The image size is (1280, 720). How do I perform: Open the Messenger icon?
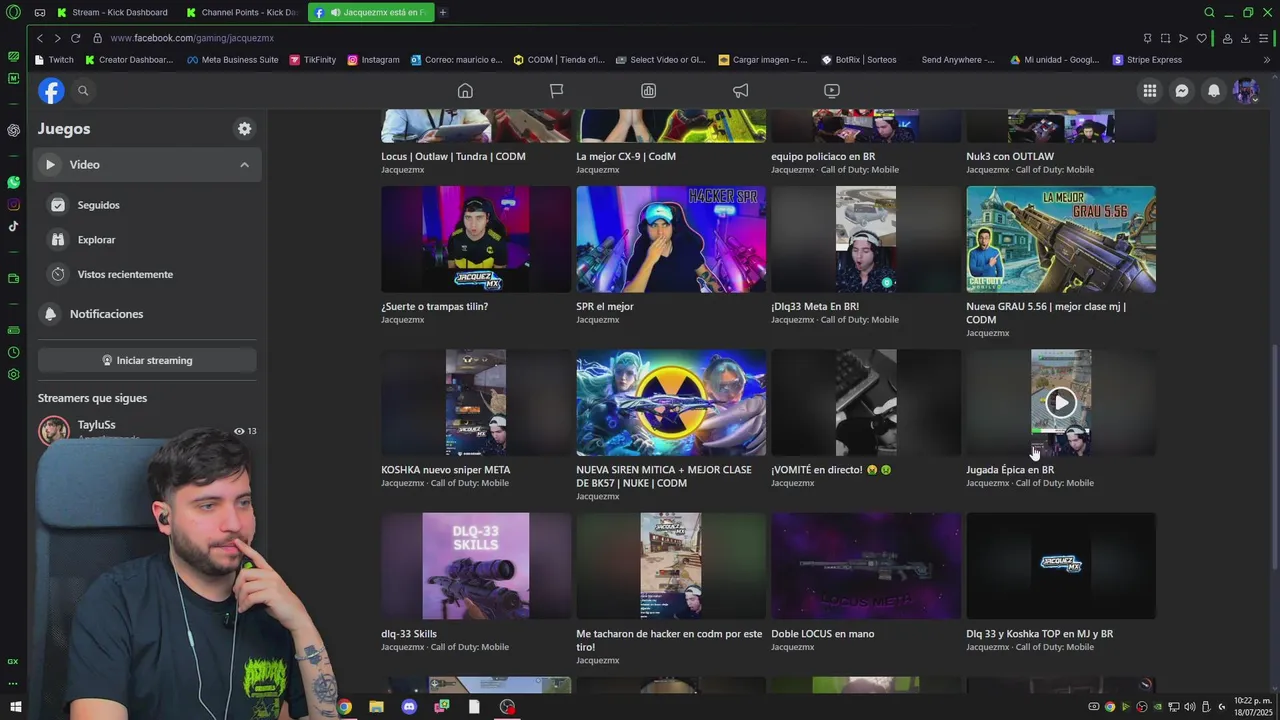click(1182, 91)
